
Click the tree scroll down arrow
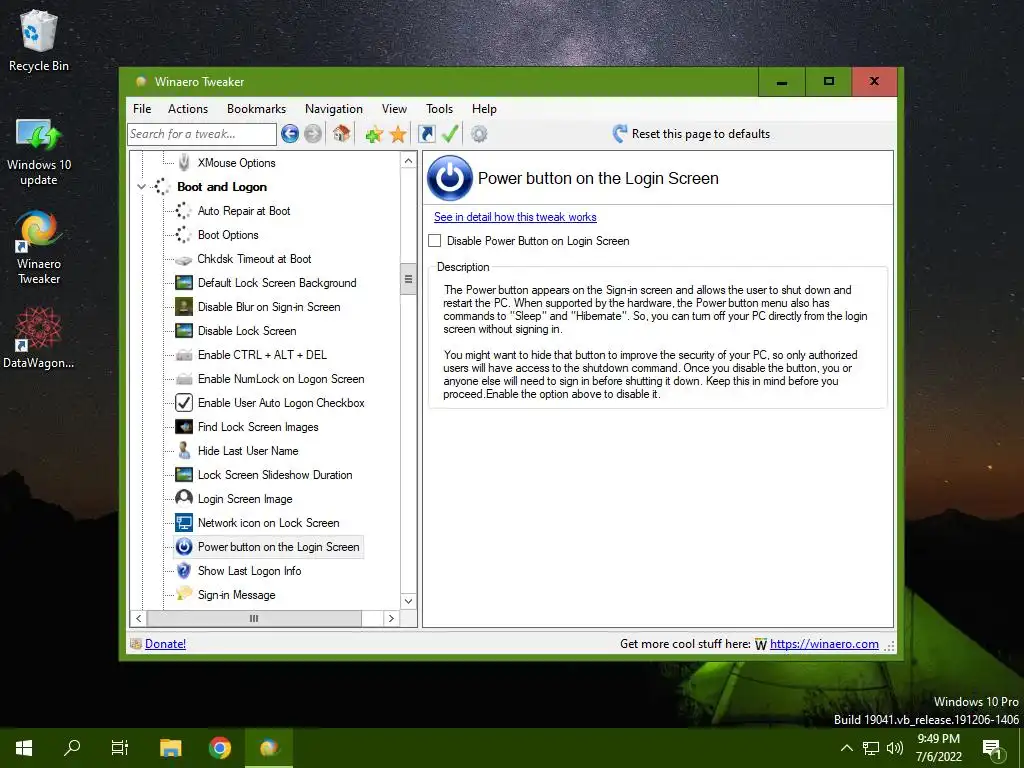(408, 601)
